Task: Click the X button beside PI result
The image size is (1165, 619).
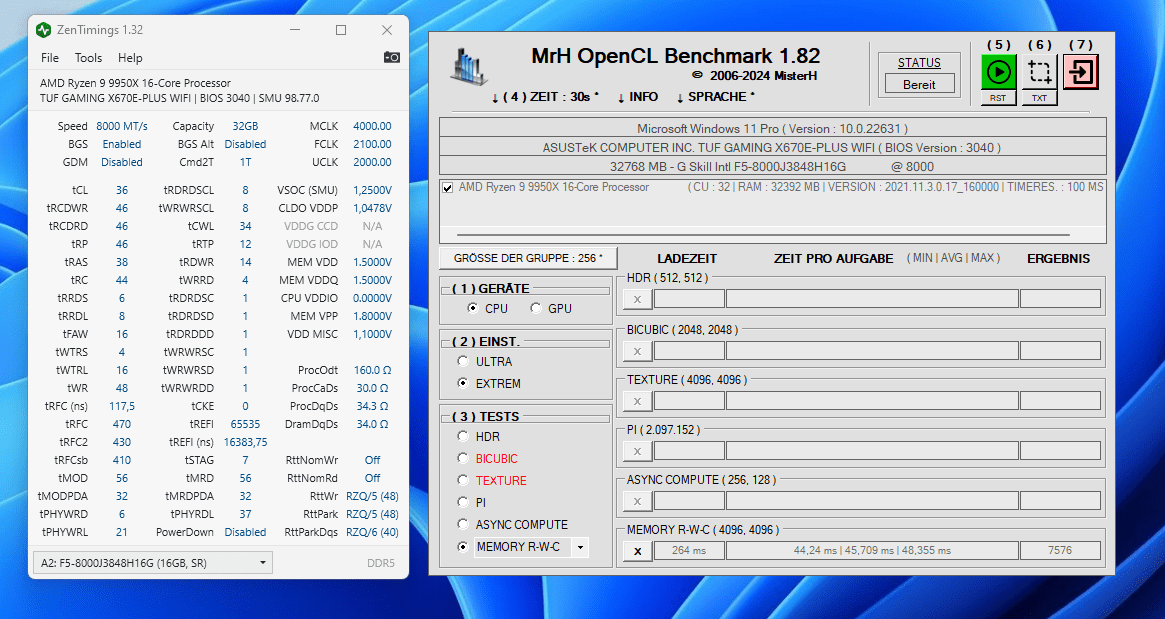Action: tap(637, 451)
